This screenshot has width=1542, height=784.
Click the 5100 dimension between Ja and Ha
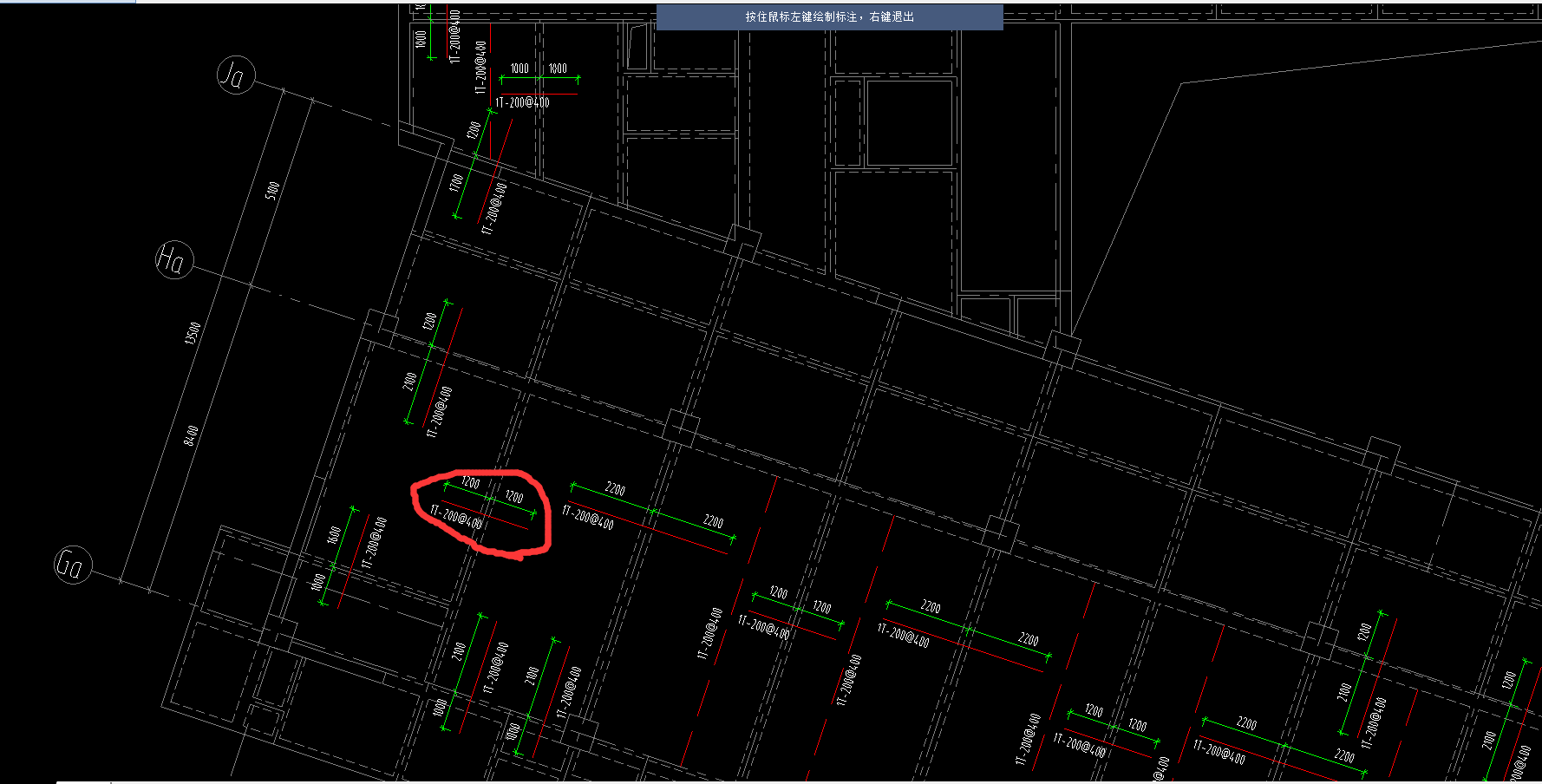coord(271,191)
